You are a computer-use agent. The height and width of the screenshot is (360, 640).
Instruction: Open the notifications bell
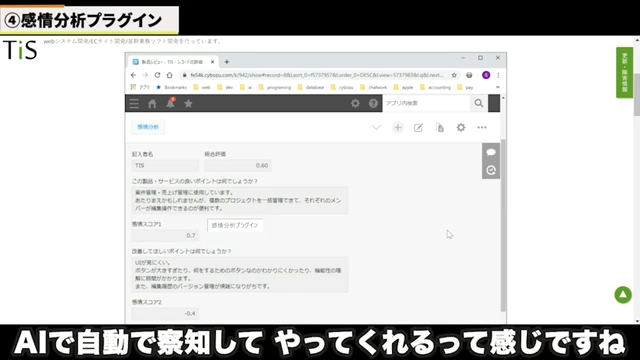coord(170,103)
